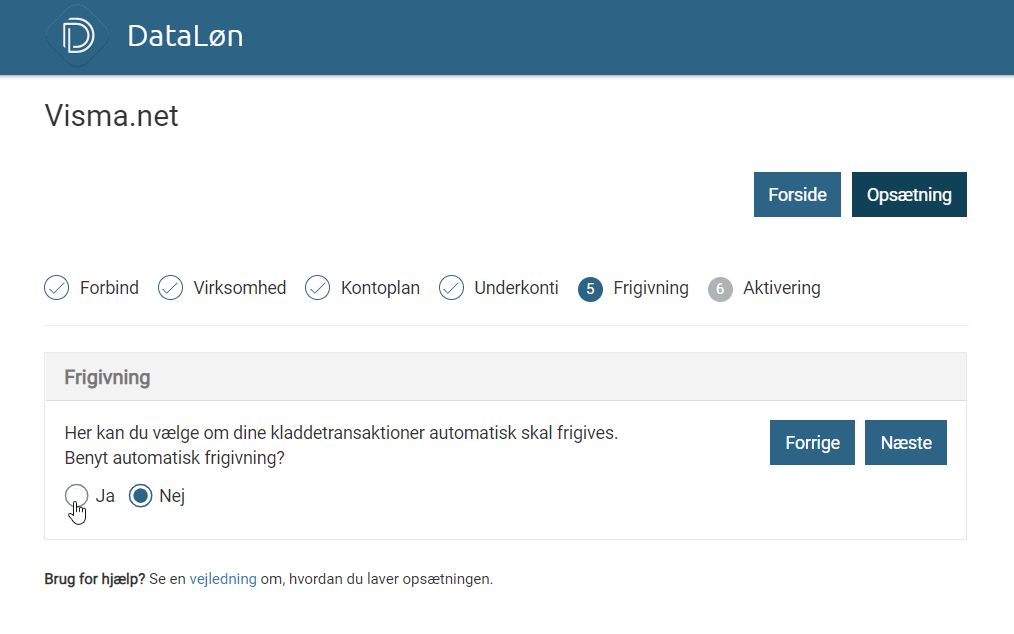The image size is (1014, 634).
Task: Click the Forbind step checkmark icon
Action: pyautogui.click(x=57, y=288)
